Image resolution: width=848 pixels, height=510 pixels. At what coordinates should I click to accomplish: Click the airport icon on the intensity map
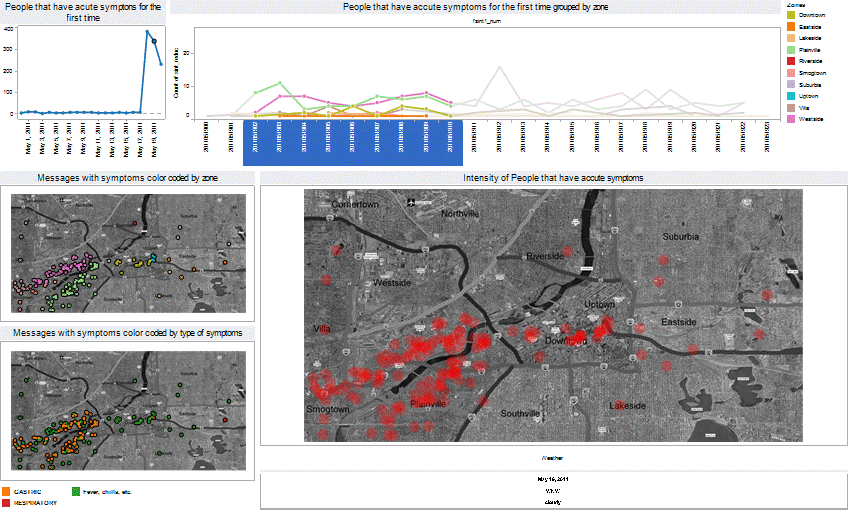411,203
